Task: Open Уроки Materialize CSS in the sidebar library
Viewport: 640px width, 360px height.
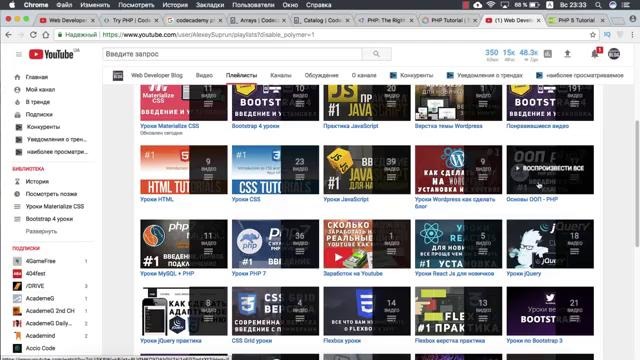Action: tap(55, 207)
